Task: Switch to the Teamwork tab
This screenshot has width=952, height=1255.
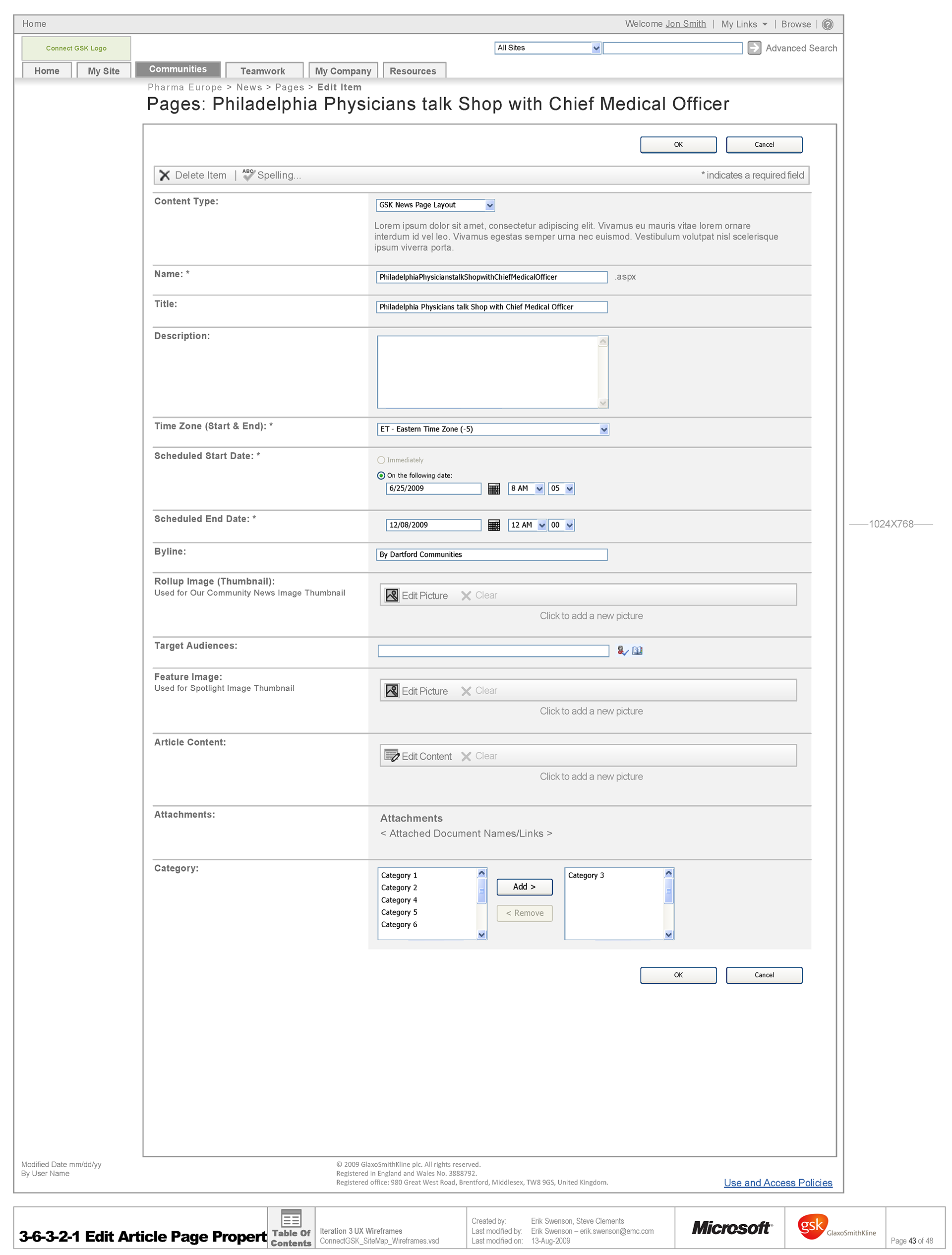Action: [x=263, y=71]
